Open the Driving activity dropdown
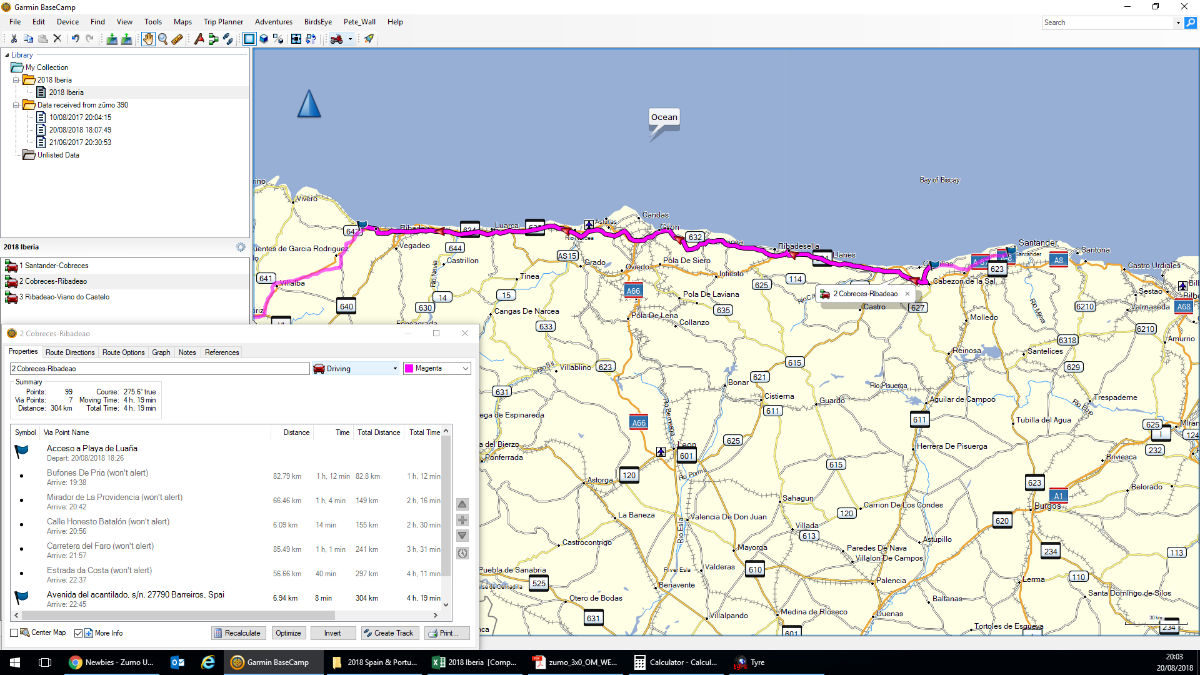Viewport: 1200px width, 675px height. 355,369
